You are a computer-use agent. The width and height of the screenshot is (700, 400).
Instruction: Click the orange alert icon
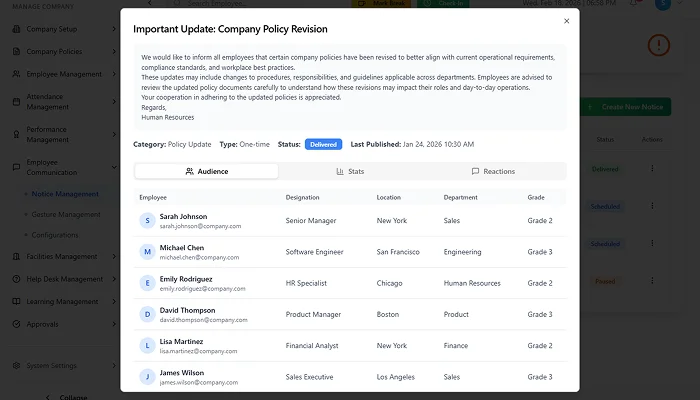click(658, 45)
